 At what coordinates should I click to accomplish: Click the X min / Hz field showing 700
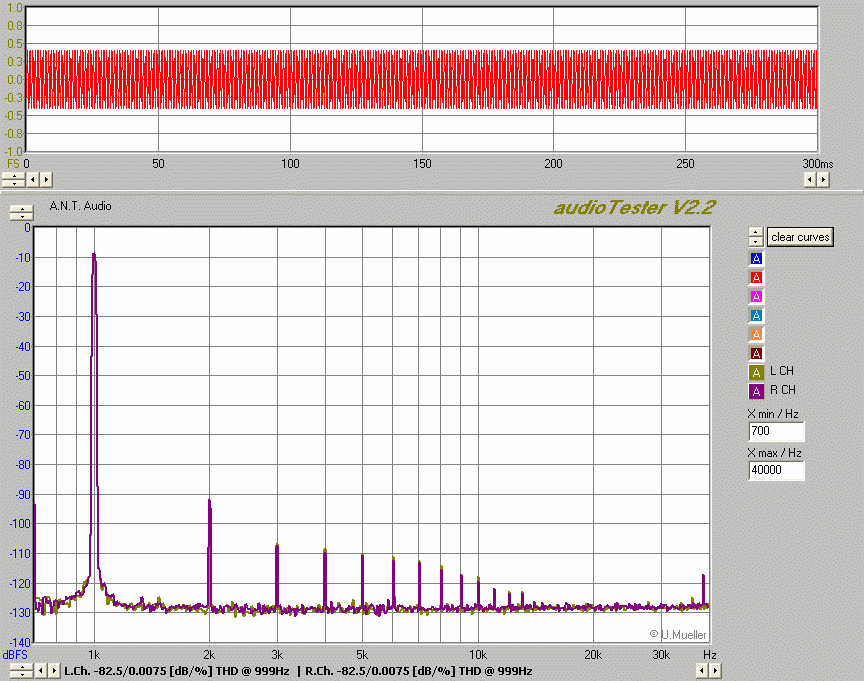click(x=776, y=431)
